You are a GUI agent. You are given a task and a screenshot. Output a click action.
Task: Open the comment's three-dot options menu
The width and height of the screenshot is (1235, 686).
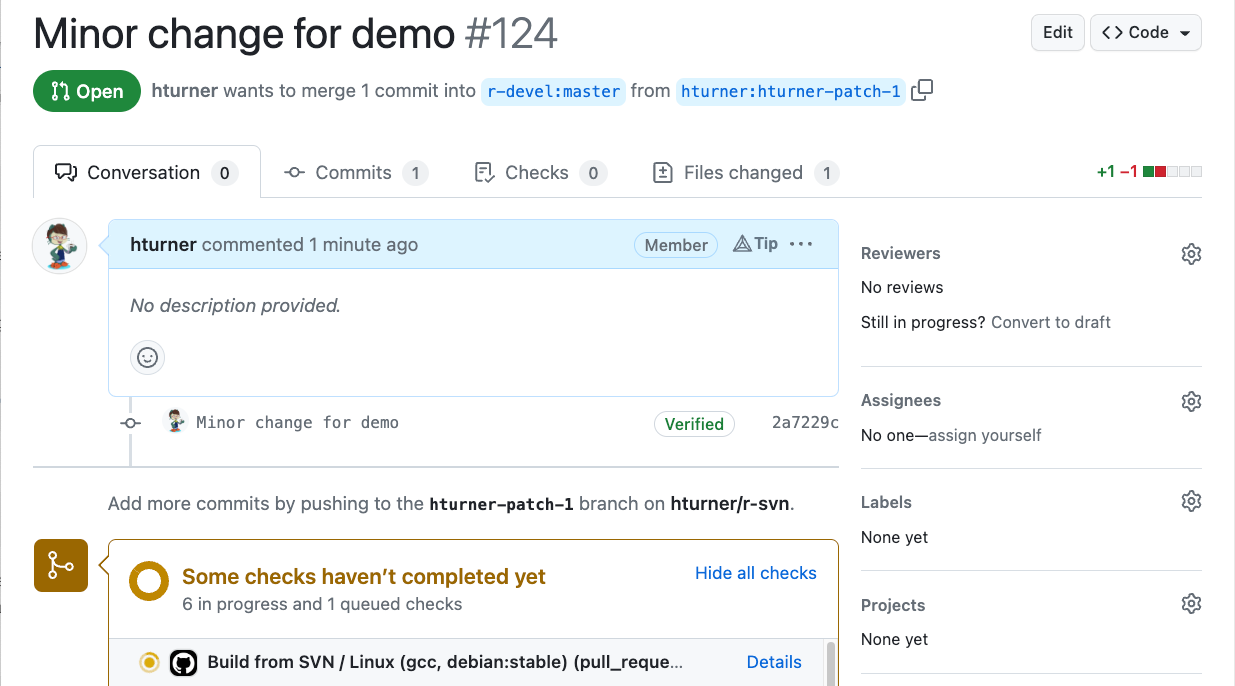point(801,244)
